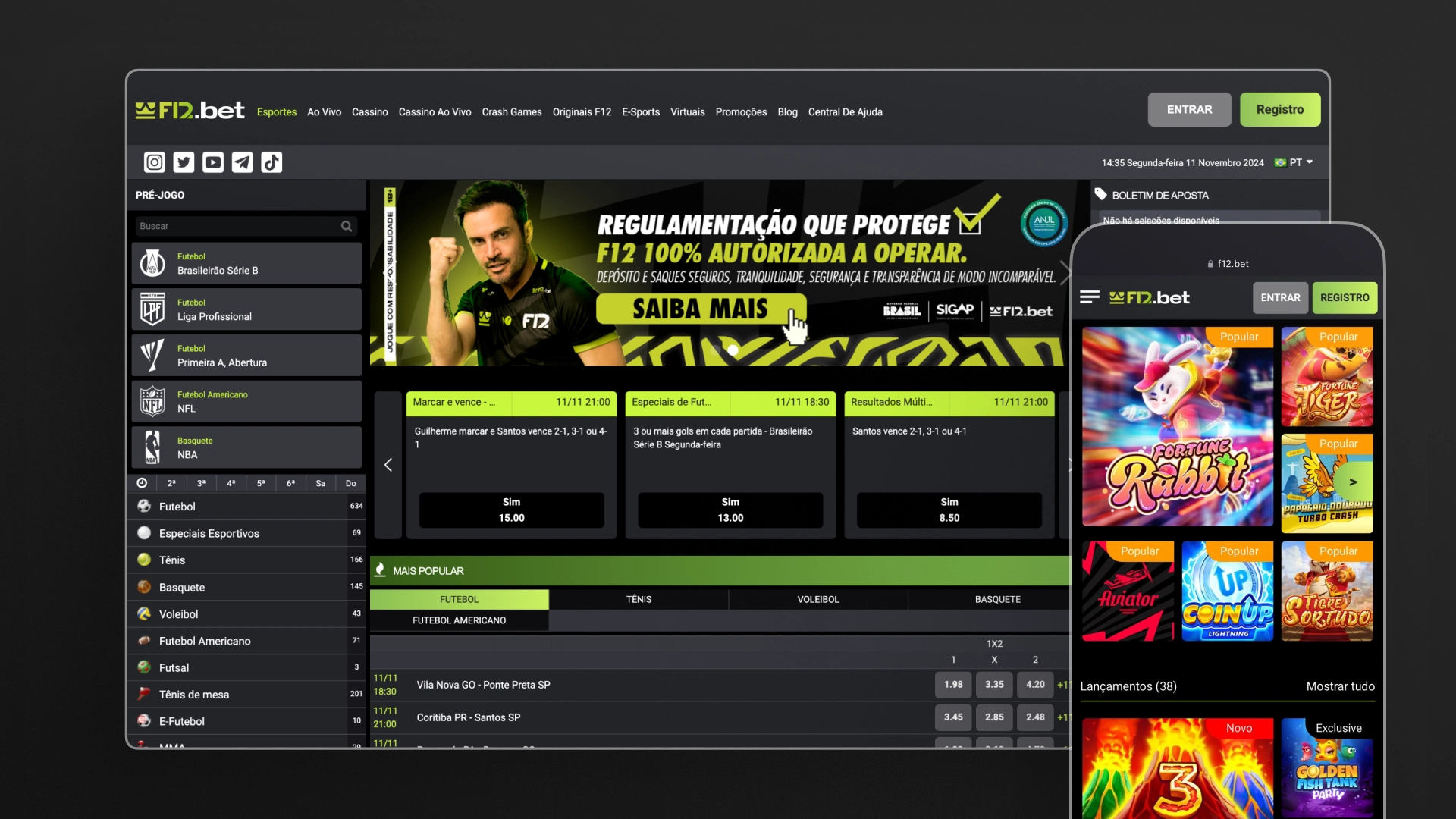Click the Futebol Americano ball icon
1456x819 pixels.
click(144, 641)
